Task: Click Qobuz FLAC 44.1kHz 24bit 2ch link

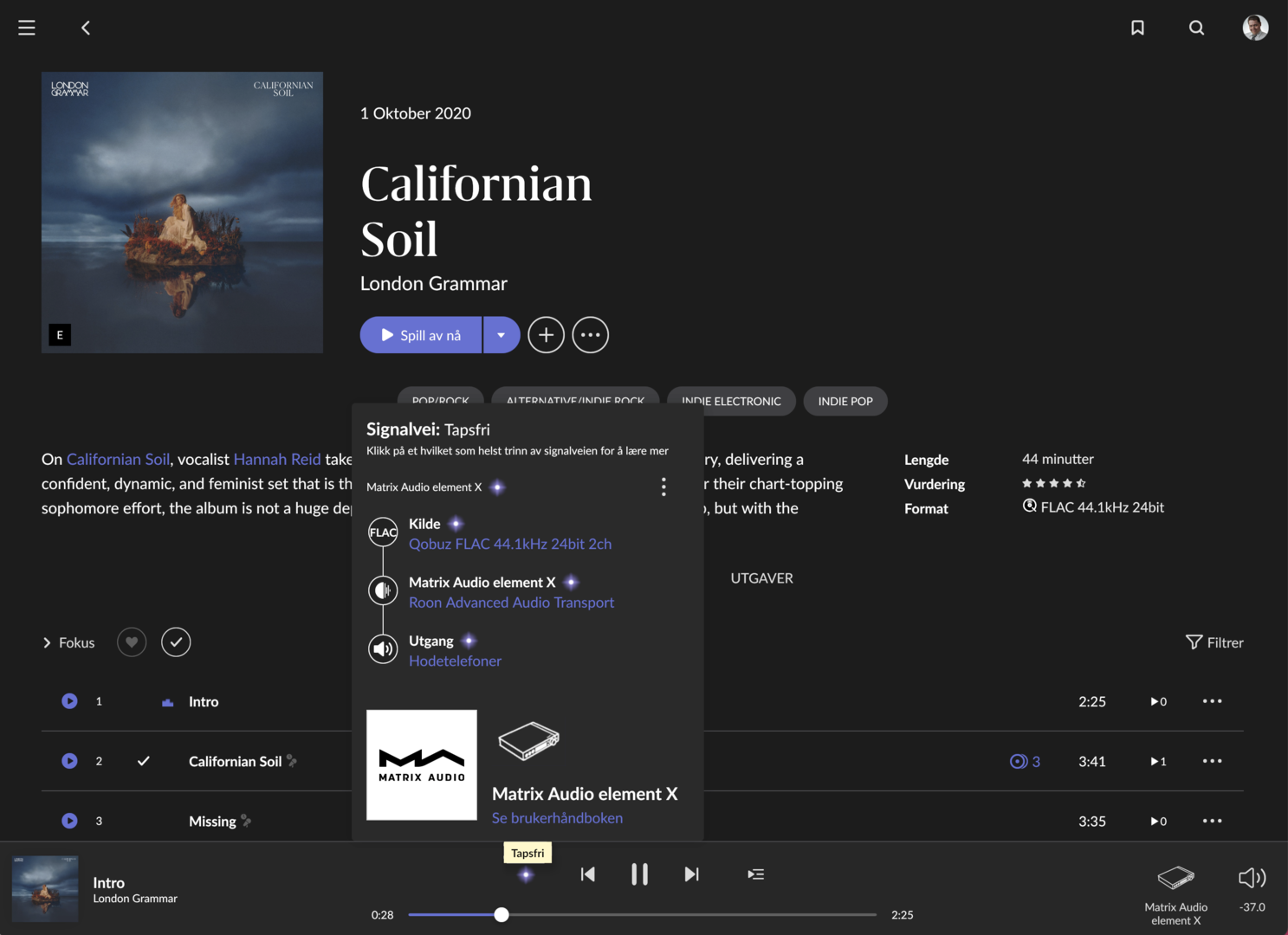Action: (510, 544)
